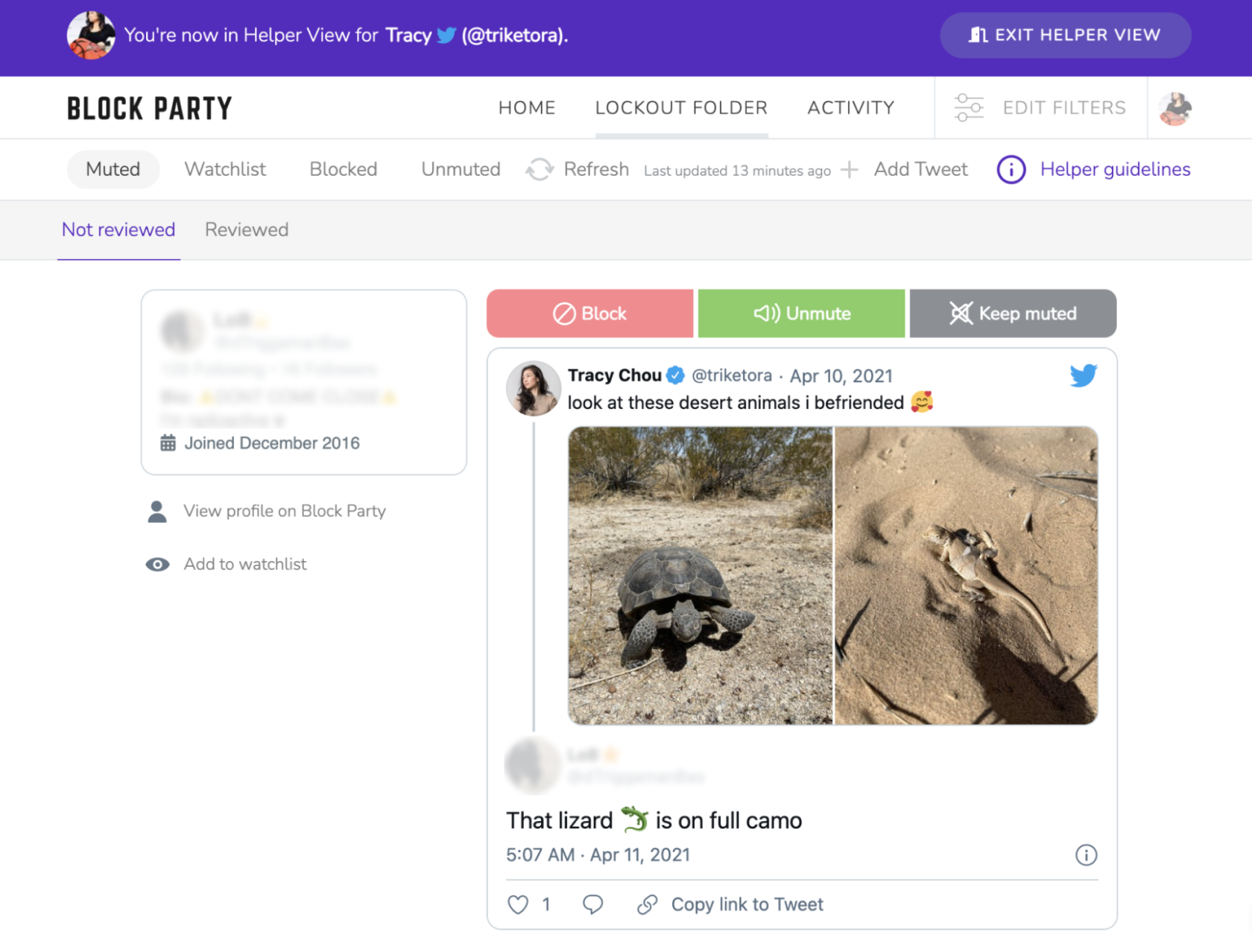Click the eye icon for Add to watchlist
Image resolution: width=1252 pixels, height=952 pixels.
click(157, 565)
